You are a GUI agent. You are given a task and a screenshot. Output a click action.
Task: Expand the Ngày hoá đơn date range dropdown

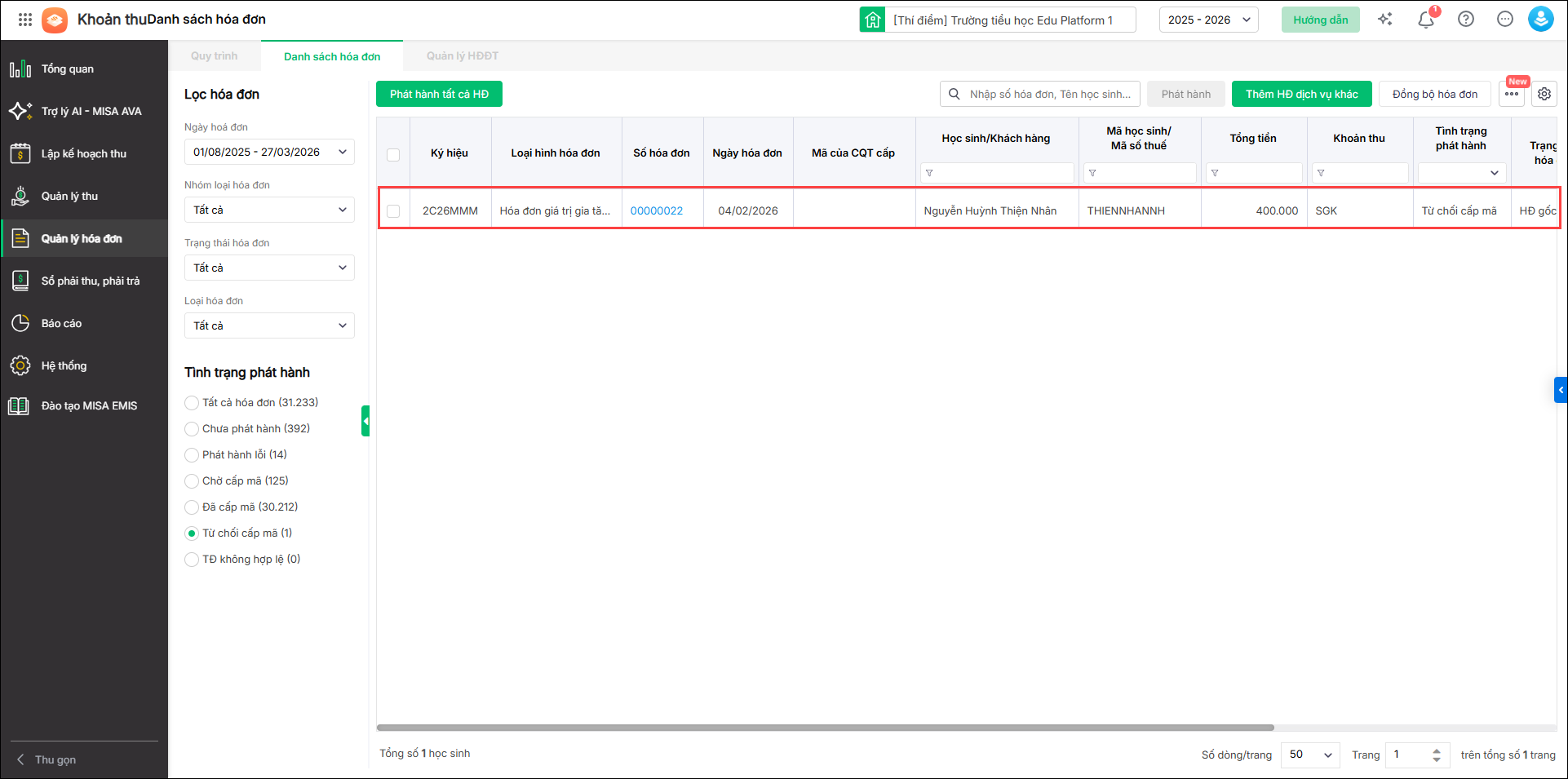point(269,152)
